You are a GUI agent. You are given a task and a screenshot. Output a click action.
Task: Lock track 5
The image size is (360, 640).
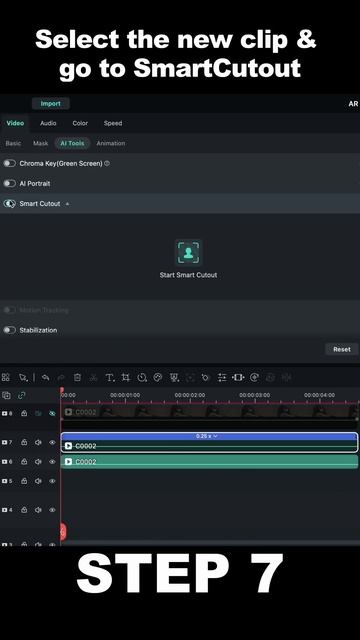[x=24, y=481]
